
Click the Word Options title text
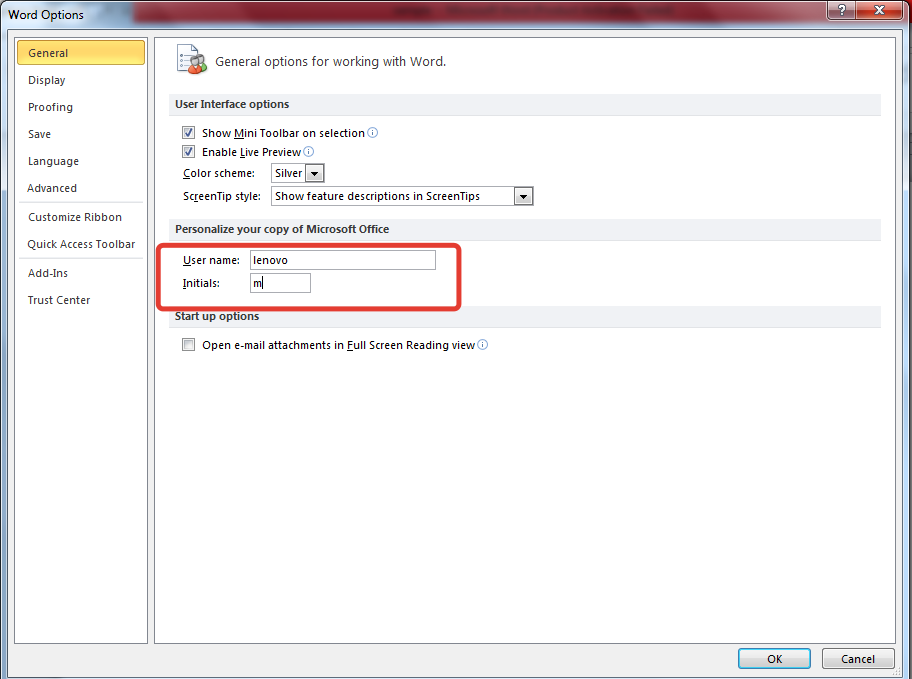[x=46, y=15]
